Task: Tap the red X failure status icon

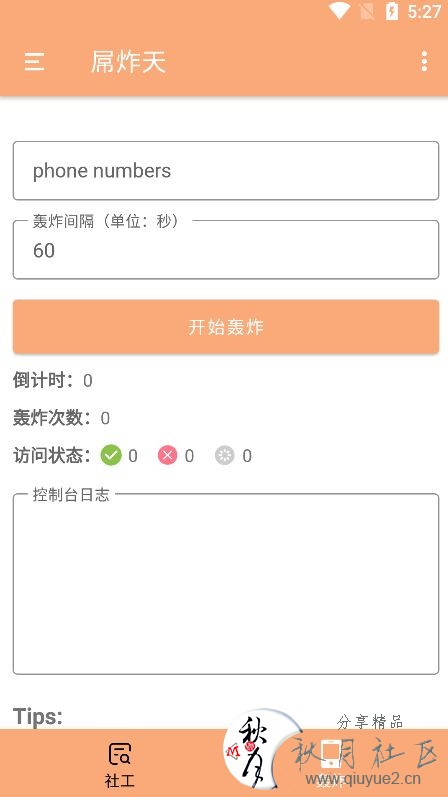Action: click(x=167, y=455)
